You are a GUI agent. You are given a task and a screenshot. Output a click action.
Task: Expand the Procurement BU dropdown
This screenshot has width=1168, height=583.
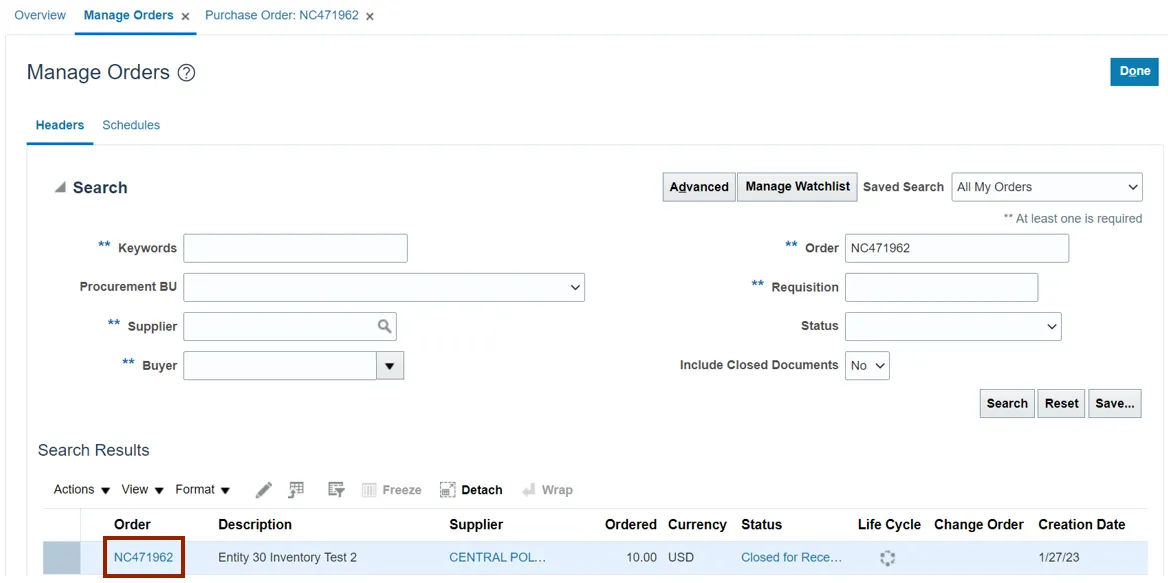pyautogui.click(x=575, y=288)
